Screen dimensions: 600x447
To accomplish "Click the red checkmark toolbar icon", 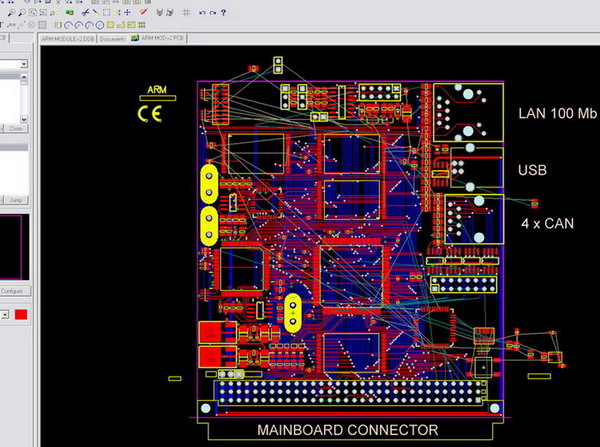I will pyautogui.click(x=145, y=11).
